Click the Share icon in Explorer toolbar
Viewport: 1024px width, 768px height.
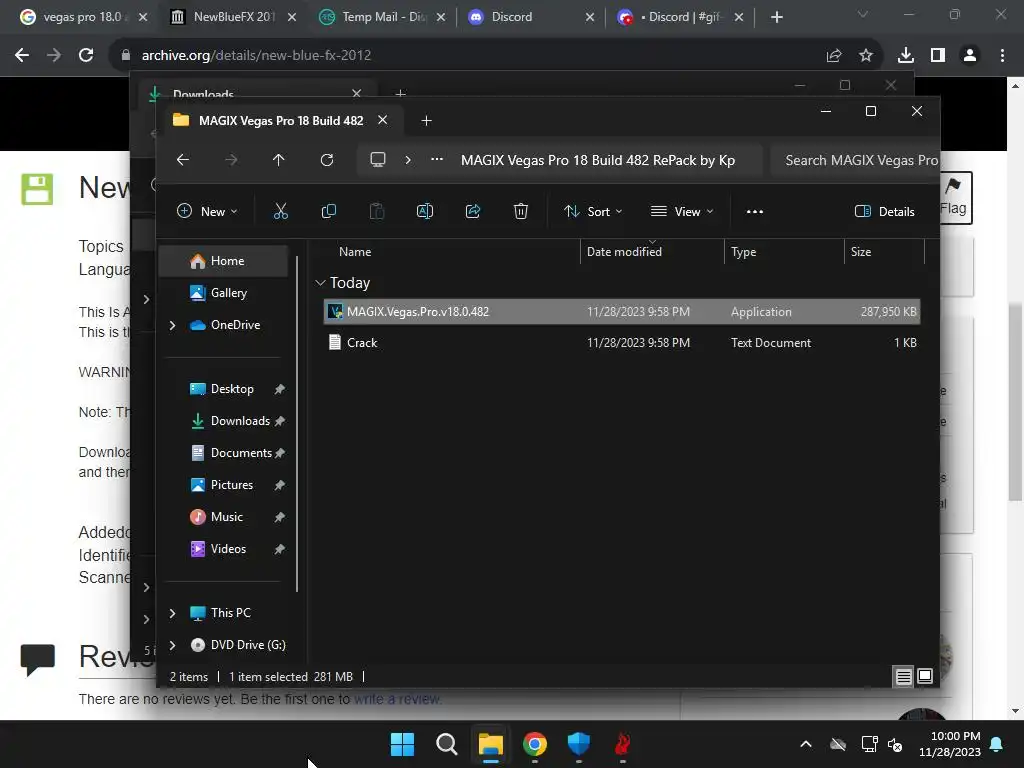[473, 211]
